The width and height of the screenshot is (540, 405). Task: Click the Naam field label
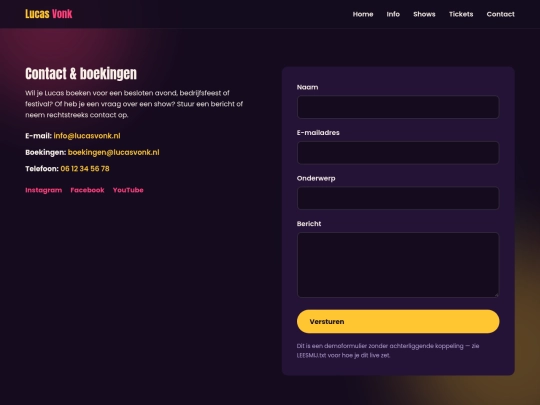point(307,87)
